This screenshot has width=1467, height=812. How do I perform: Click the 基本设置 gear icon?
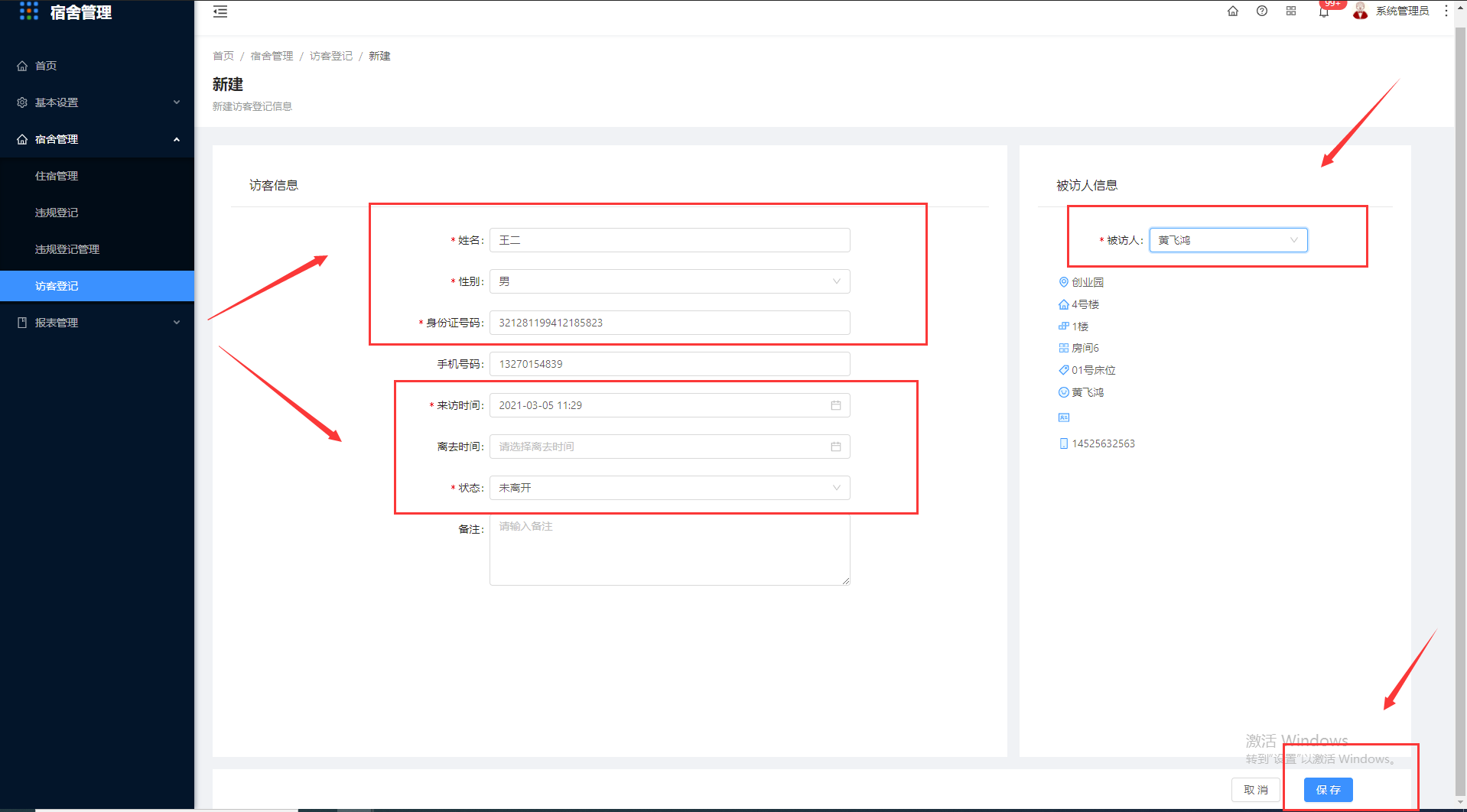(x=22, y=102)
